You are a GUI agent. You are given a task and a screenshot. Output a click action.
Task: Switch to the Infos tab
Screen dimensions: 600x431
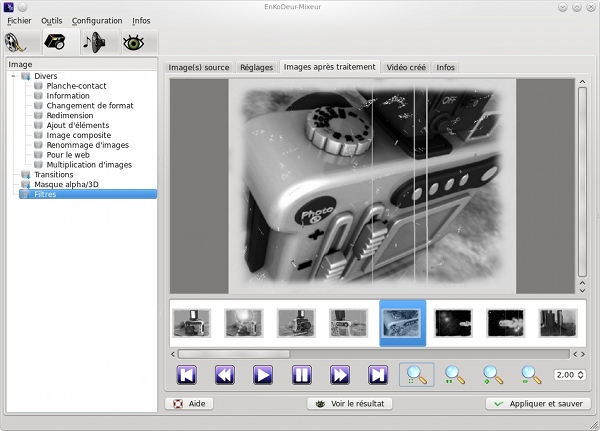pyautogui.click(x=445, y=67)
